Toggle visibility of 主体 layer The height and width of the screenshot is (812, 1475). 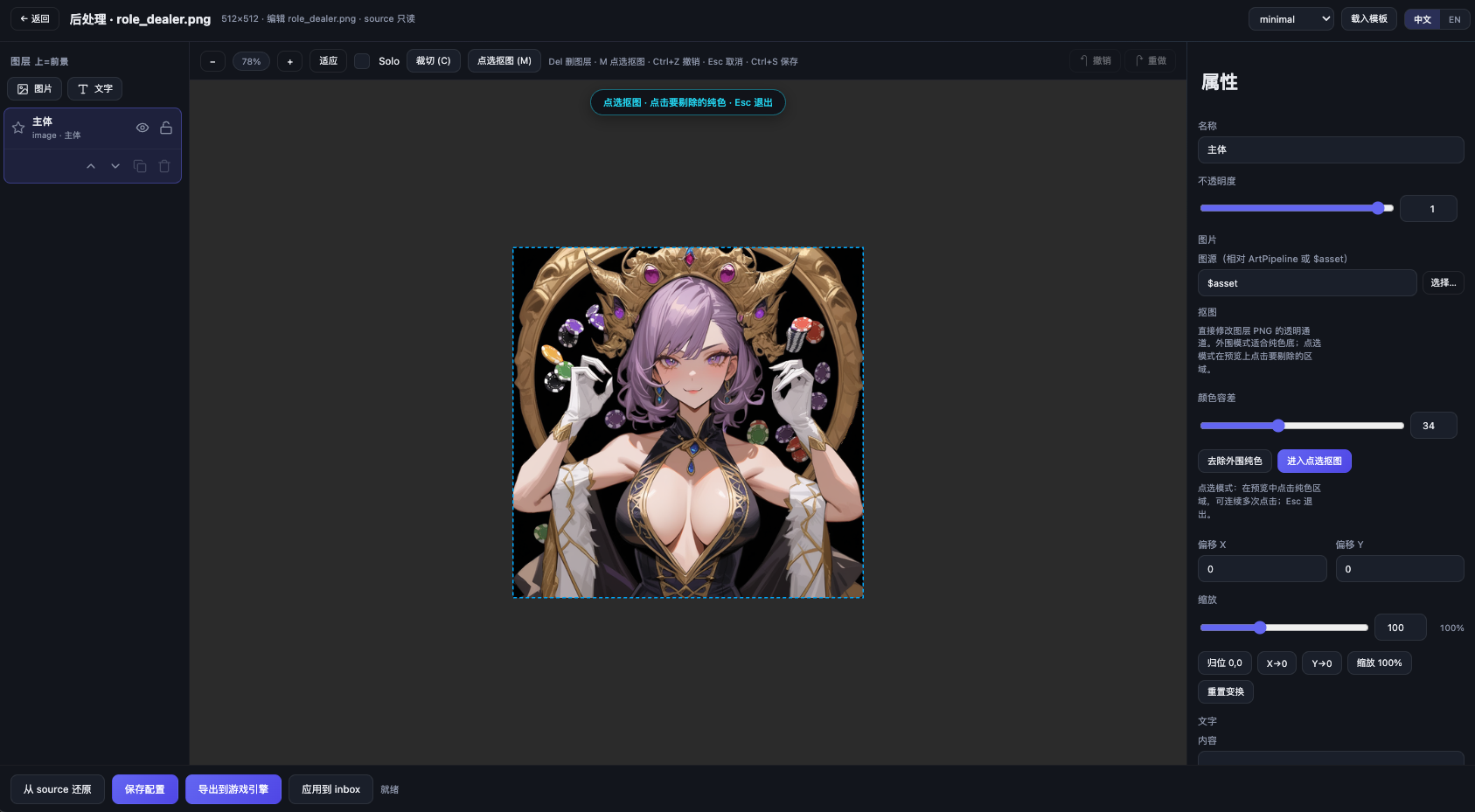coord(143,128)
